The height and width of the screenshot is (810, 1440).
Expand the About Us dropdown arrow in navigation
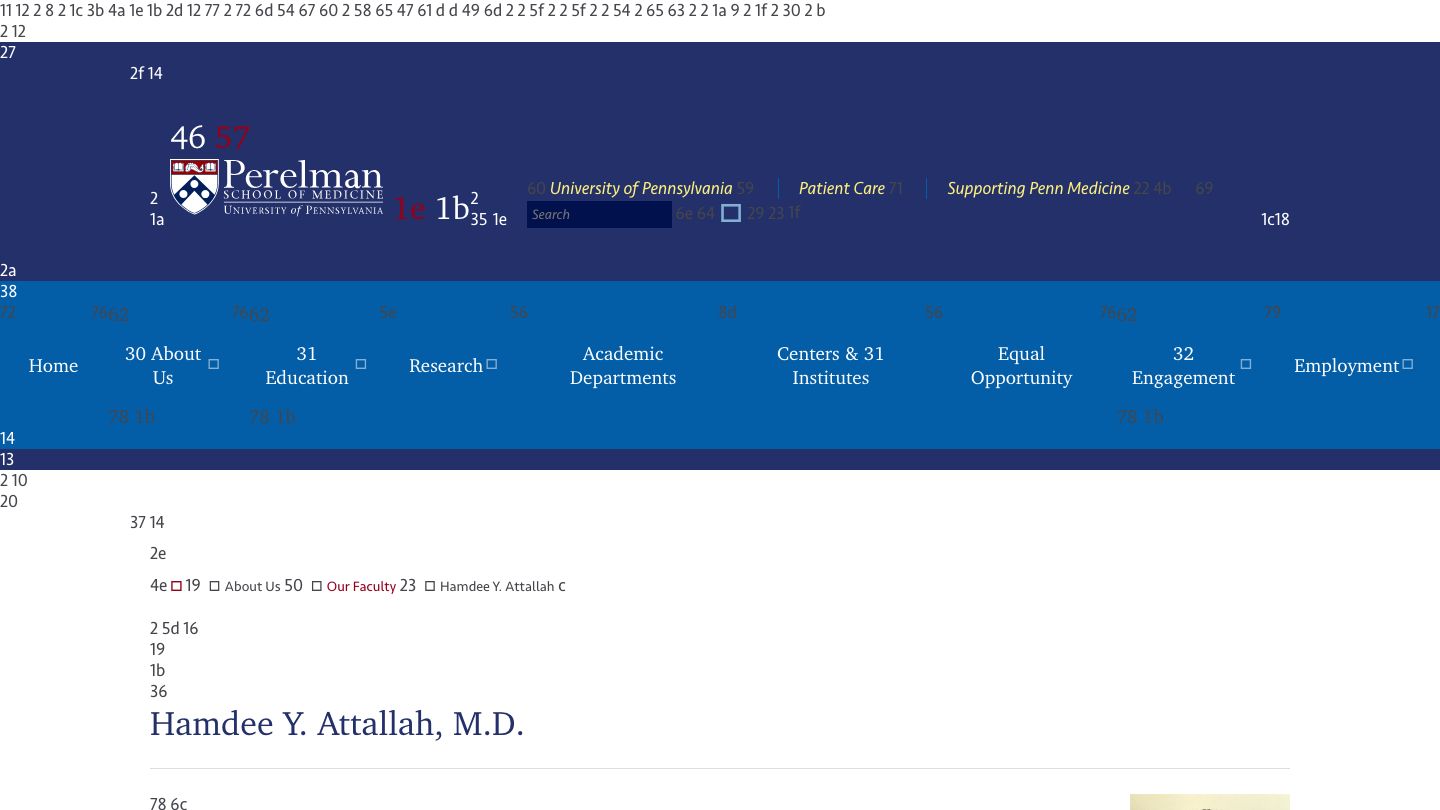pos(213,365)
